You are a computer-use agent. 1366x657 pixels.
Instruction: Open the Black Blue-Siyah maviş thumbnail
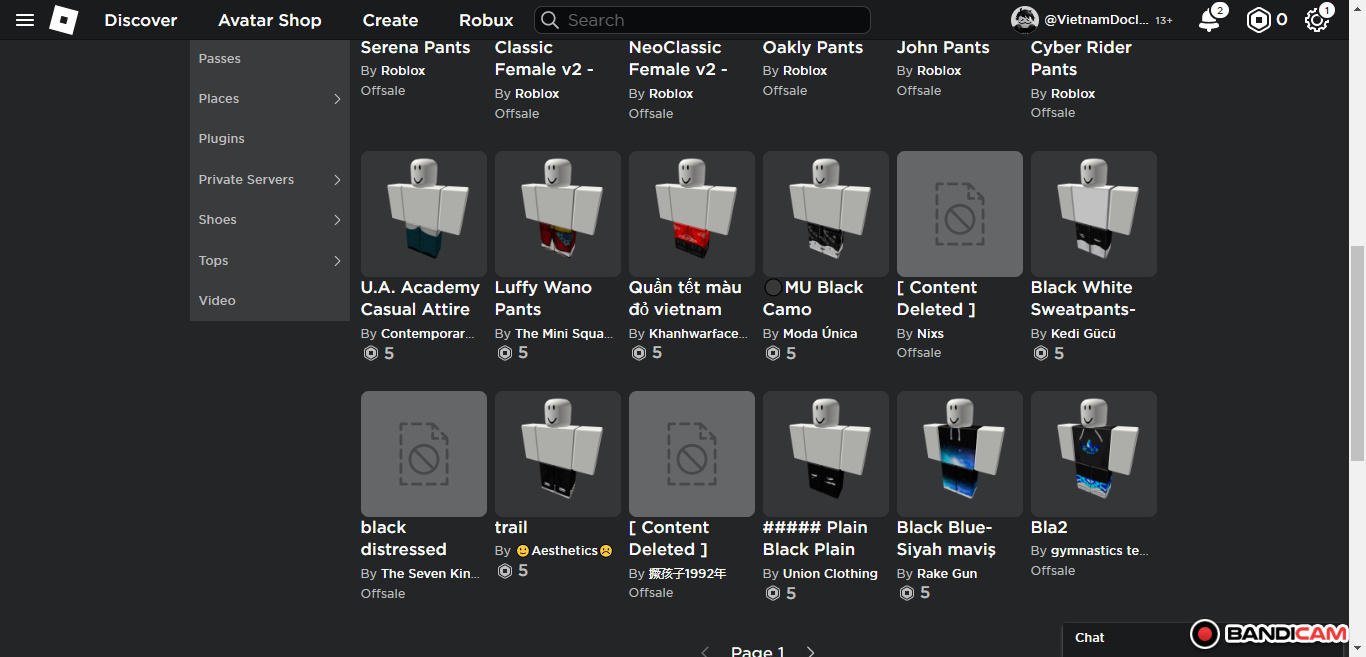coord(959,454)
